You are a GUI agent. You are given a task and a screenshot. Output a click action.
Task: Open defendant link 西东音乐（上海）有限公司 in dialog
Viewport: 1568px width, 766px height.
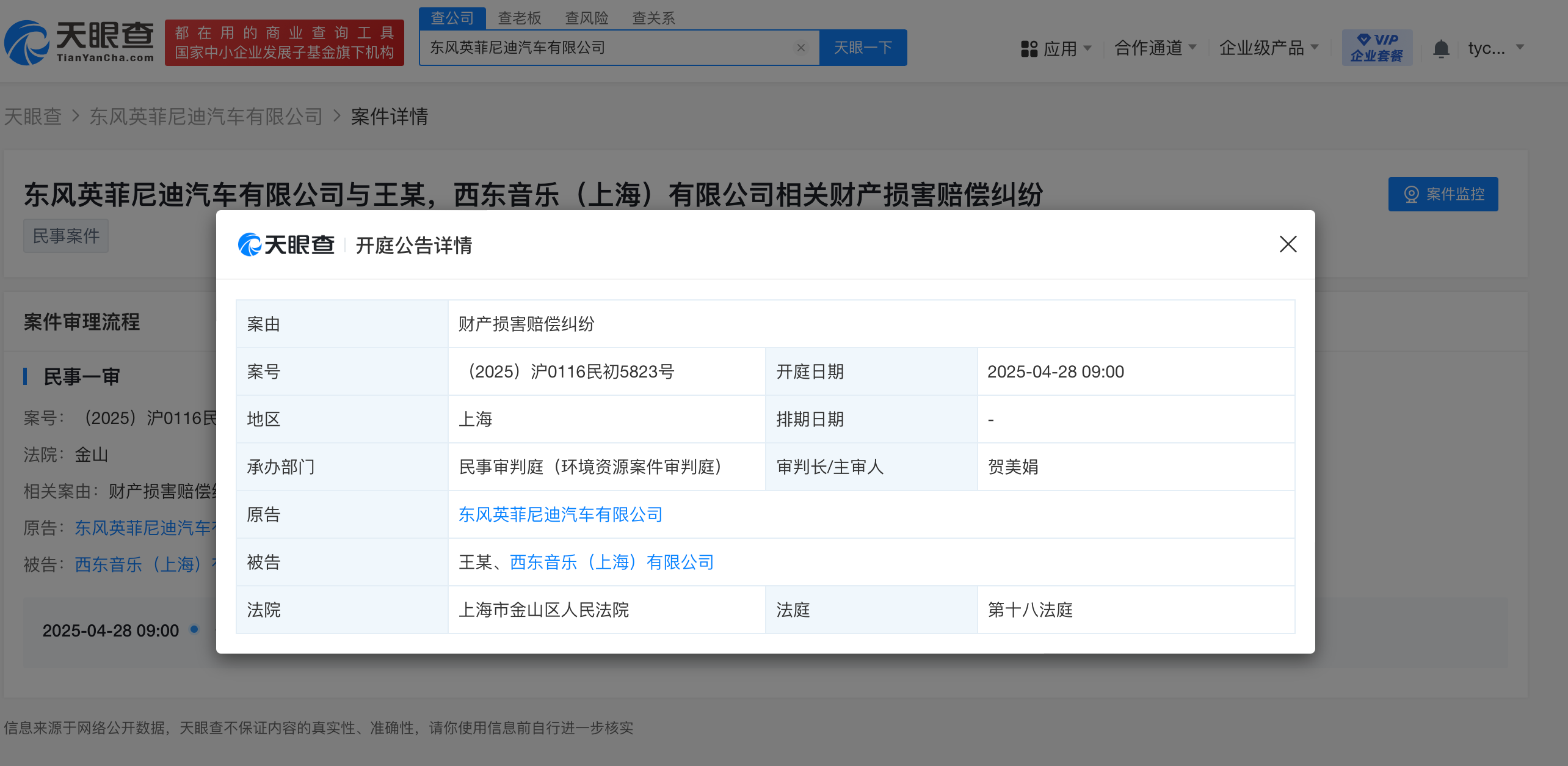[x=612, y=562]
